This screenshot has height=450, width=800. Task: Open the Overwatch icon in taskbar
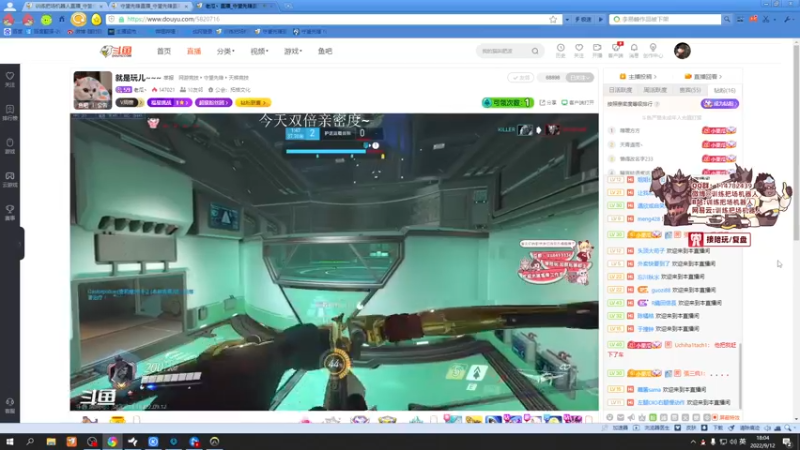(x=214, y=442)
